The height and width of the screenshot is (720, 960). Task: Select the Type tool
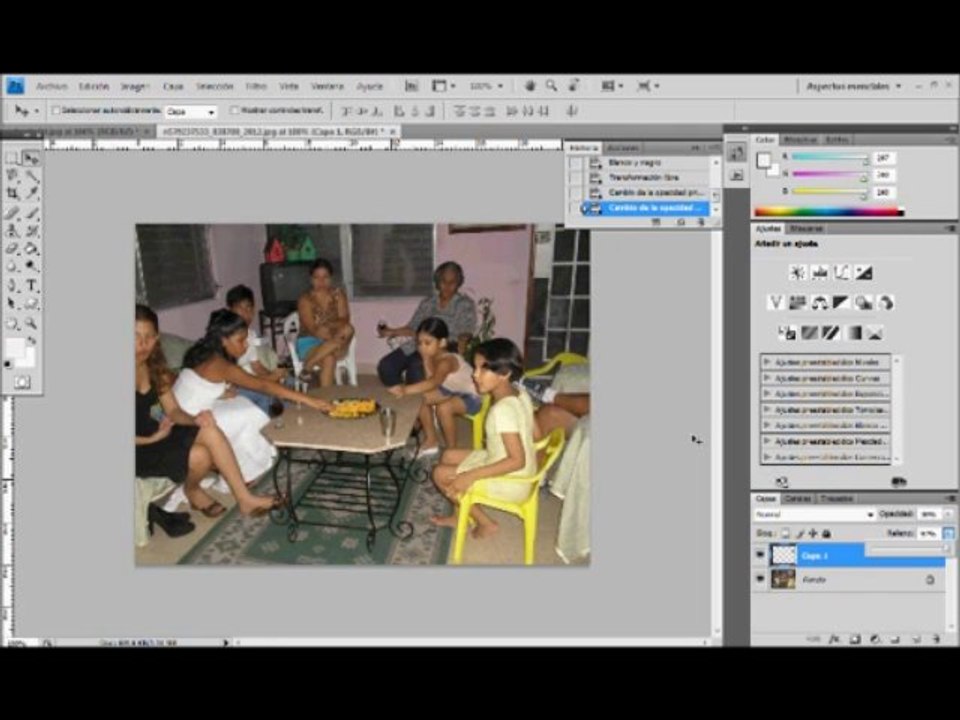point(31,285)
